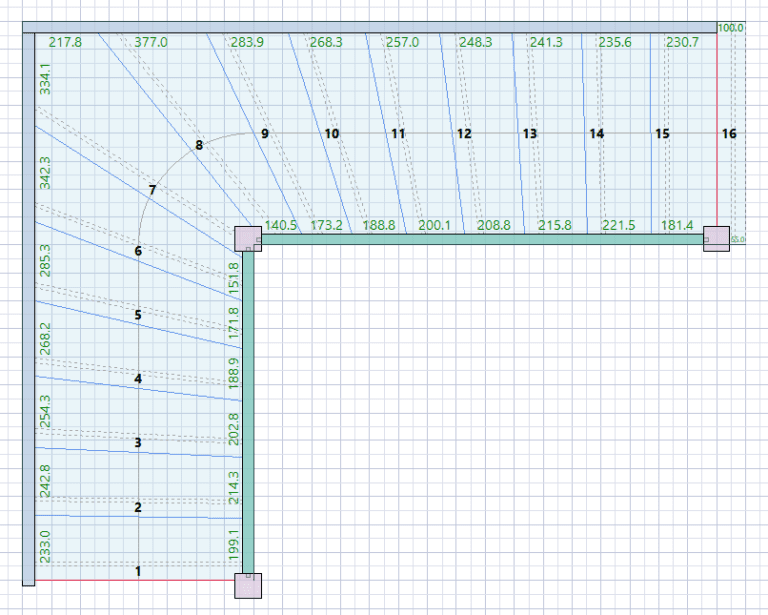Image resolution: width=768 pixels, height=615 pixels.
Task: Click the 221.5 inner dimension
Action: [x=619, y=225]
